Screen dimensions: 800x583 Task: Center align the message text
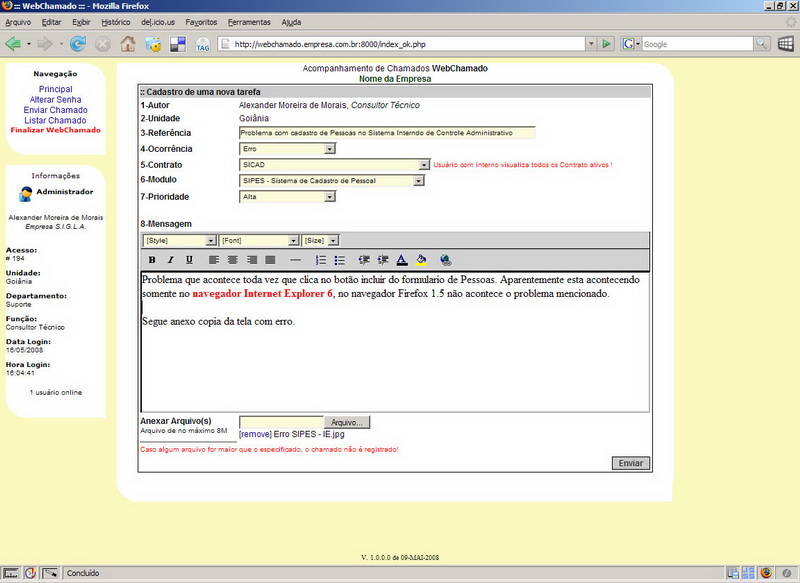232,260
